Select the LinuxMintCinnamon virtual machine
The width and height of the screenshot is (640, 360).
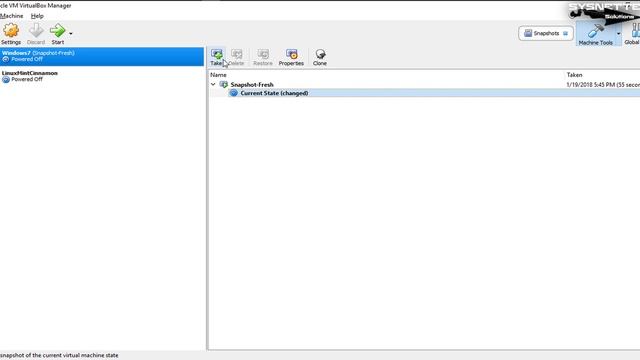point(102,76)
